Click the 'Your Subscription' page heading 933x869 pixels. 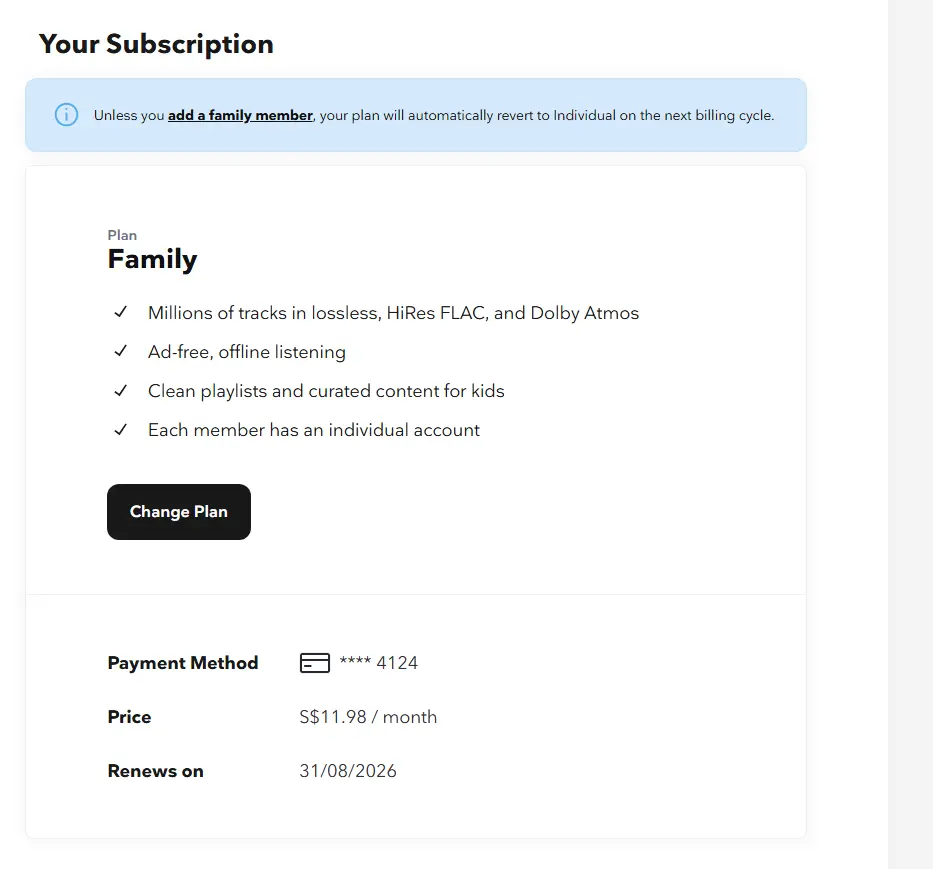point(156,44)
